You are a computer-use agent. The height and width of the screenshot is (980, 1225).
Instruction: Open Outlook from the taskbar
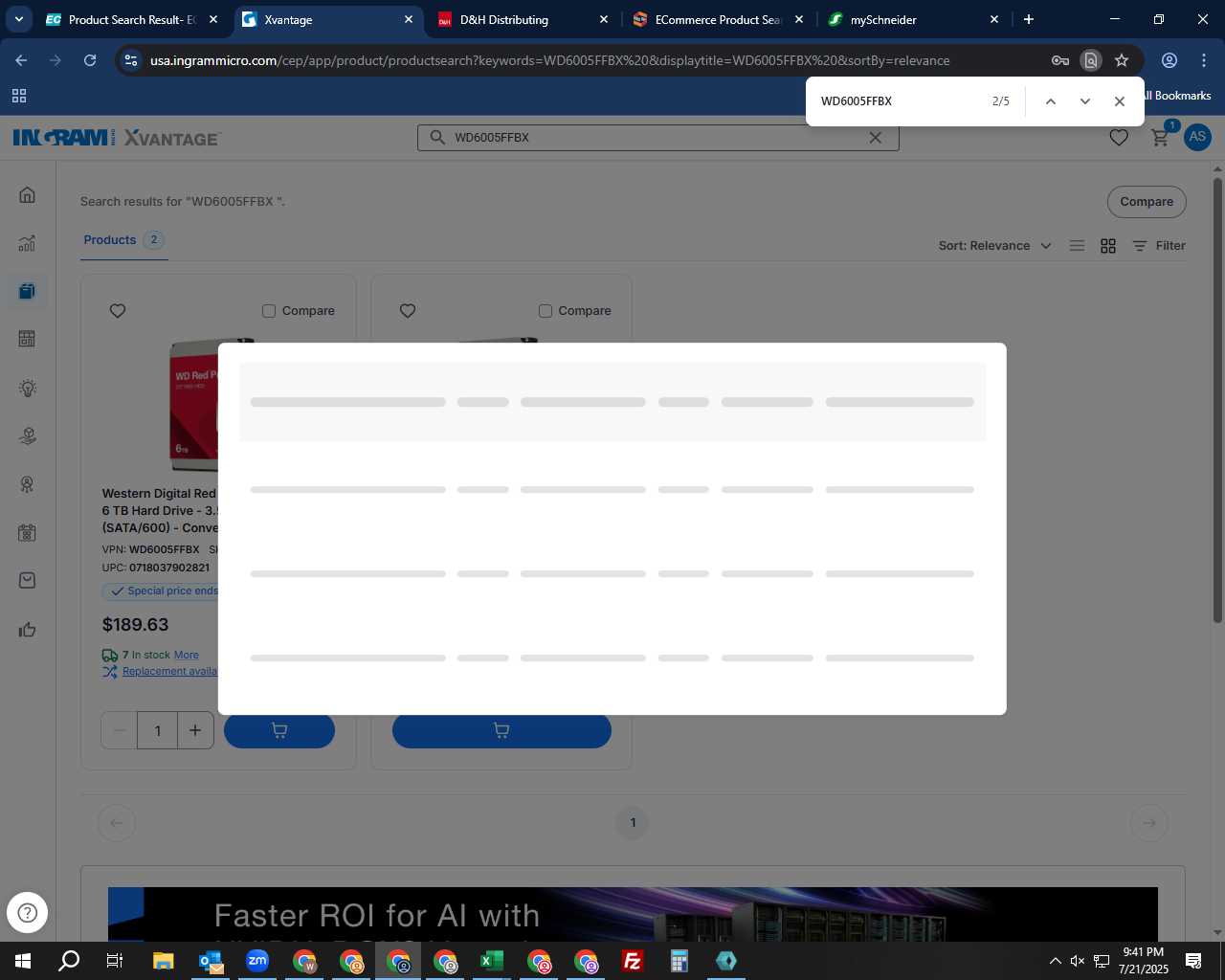point(211,961)
